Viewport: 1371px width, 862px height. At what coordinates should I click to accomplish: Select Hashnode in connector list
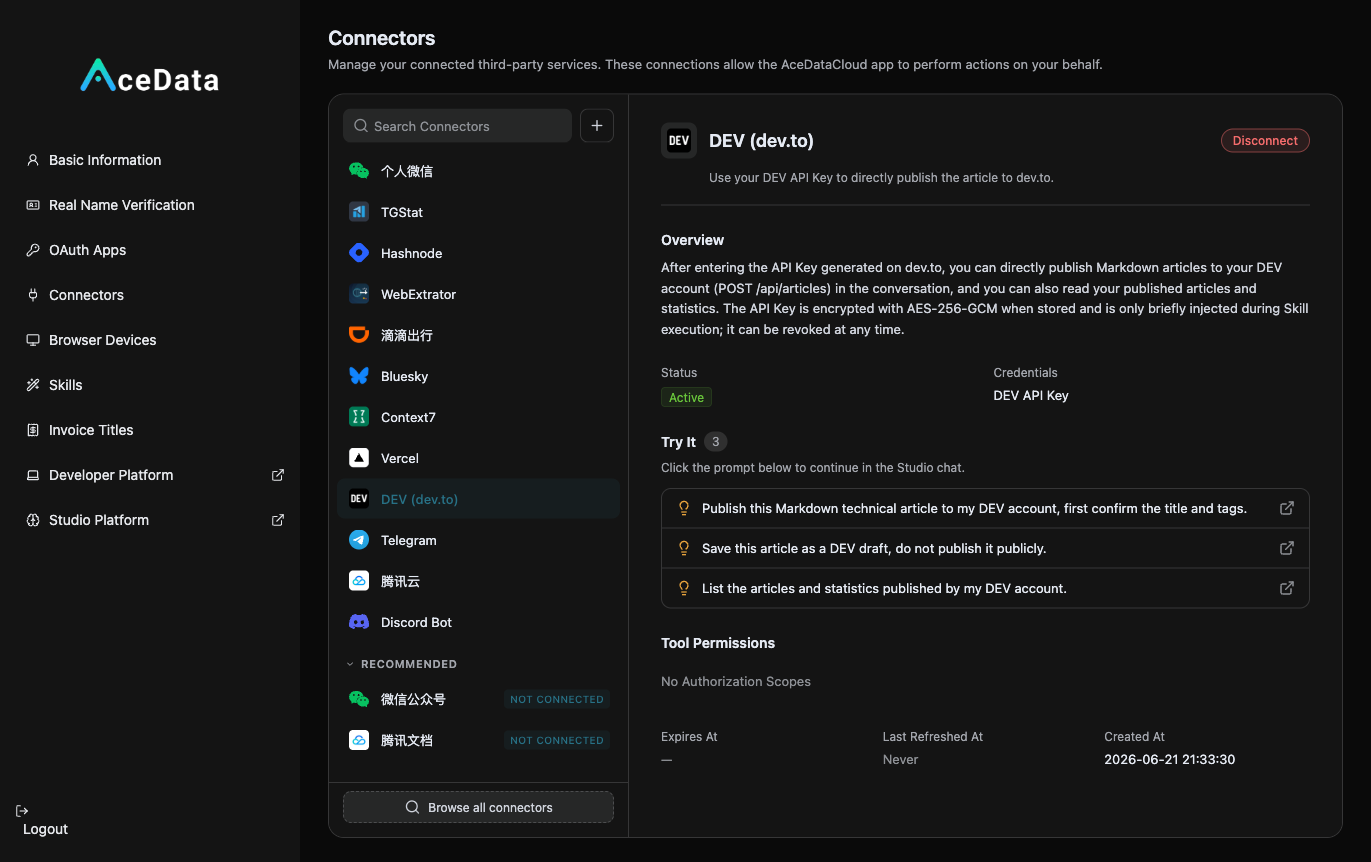[x=478, y=253]
